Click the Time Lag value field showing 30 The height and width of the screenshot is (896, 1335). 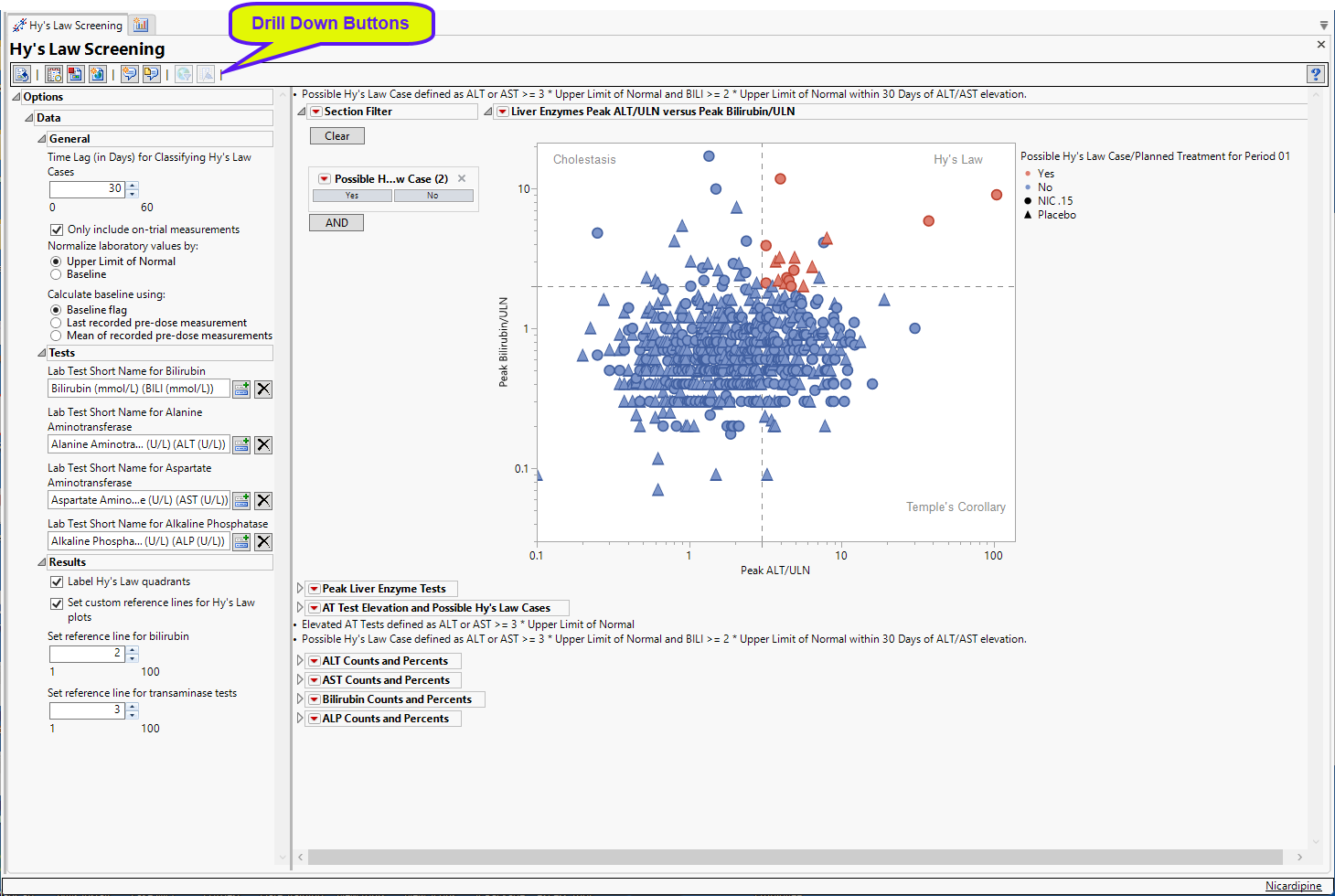click(x=88, y=189)
